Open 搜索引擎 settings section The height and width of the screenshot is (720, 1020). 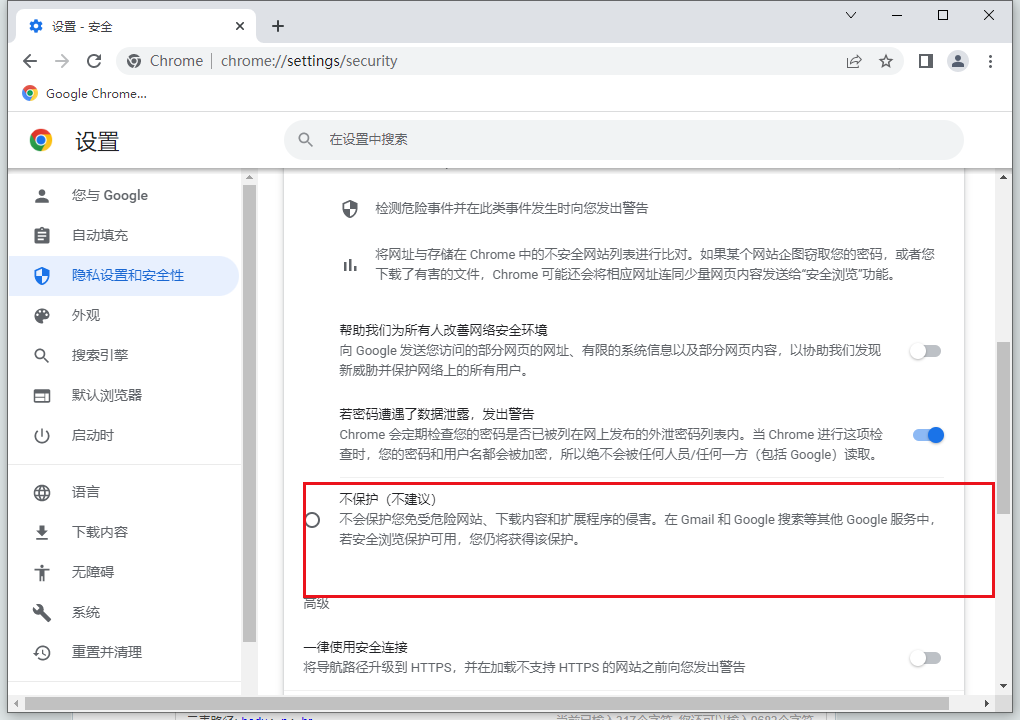(x=124, y=356)
